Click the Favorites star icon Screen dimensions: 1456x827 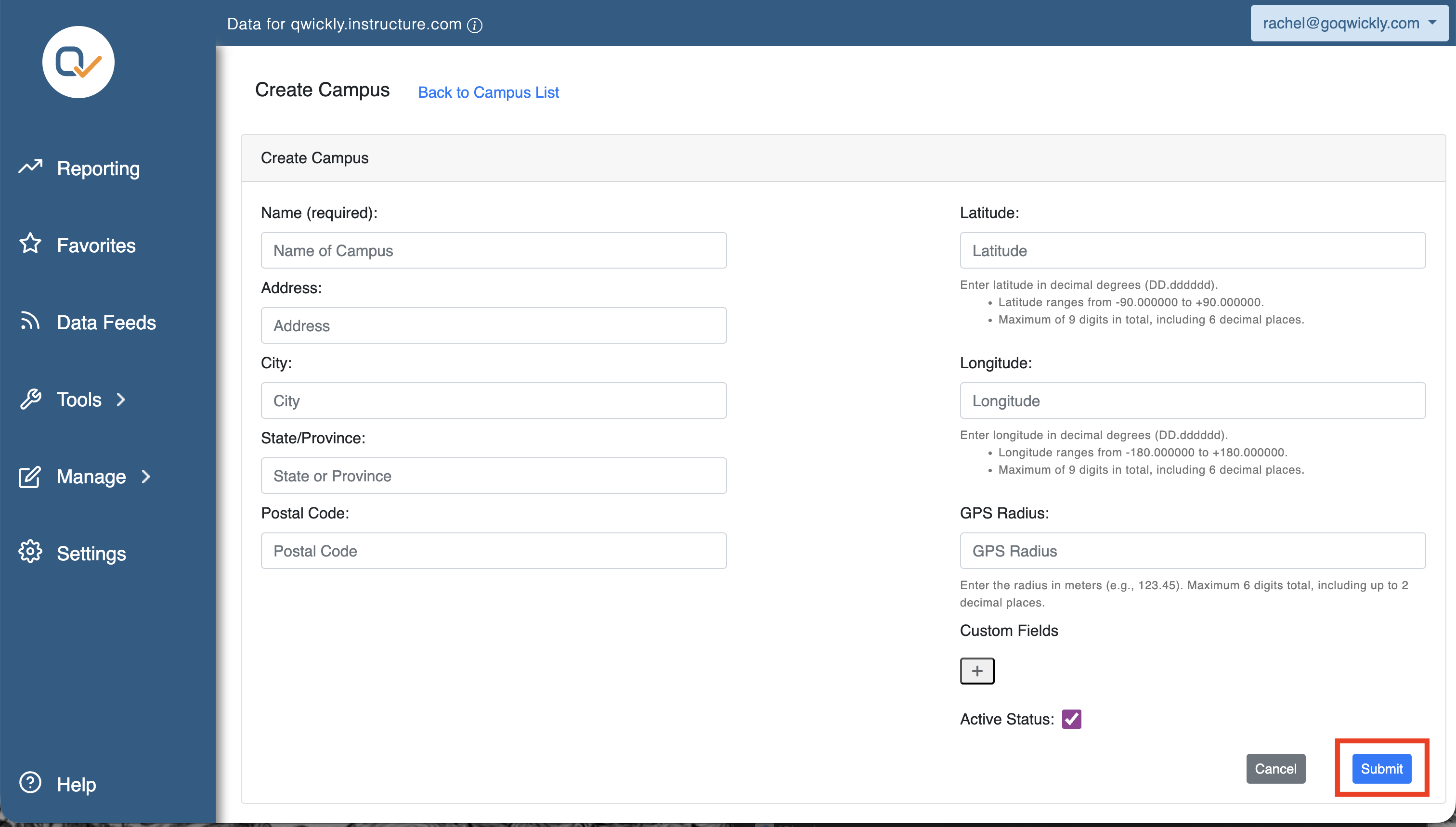[31, 244]
